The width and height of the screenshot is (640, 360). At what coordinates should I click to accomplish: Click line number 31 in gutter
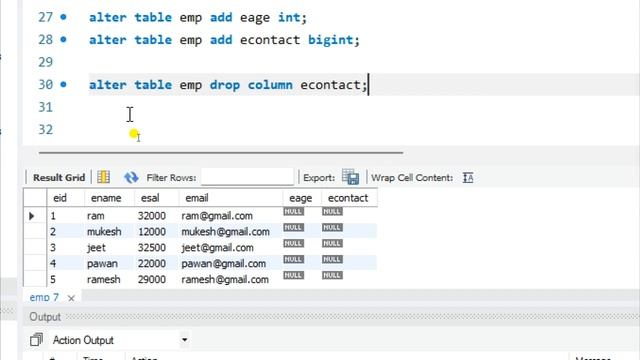coord(45,107)
